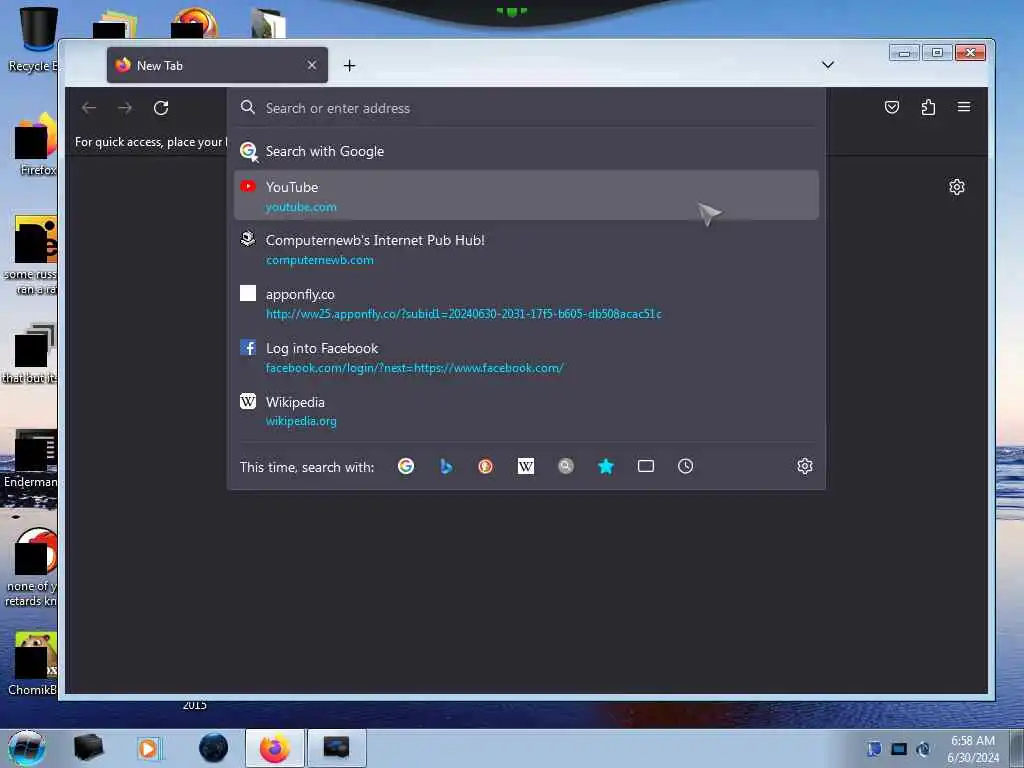The width and height of the screenshot is (1024, 768).
Task: Select the Wikipedia suggestion row
Action: [526, 411]
